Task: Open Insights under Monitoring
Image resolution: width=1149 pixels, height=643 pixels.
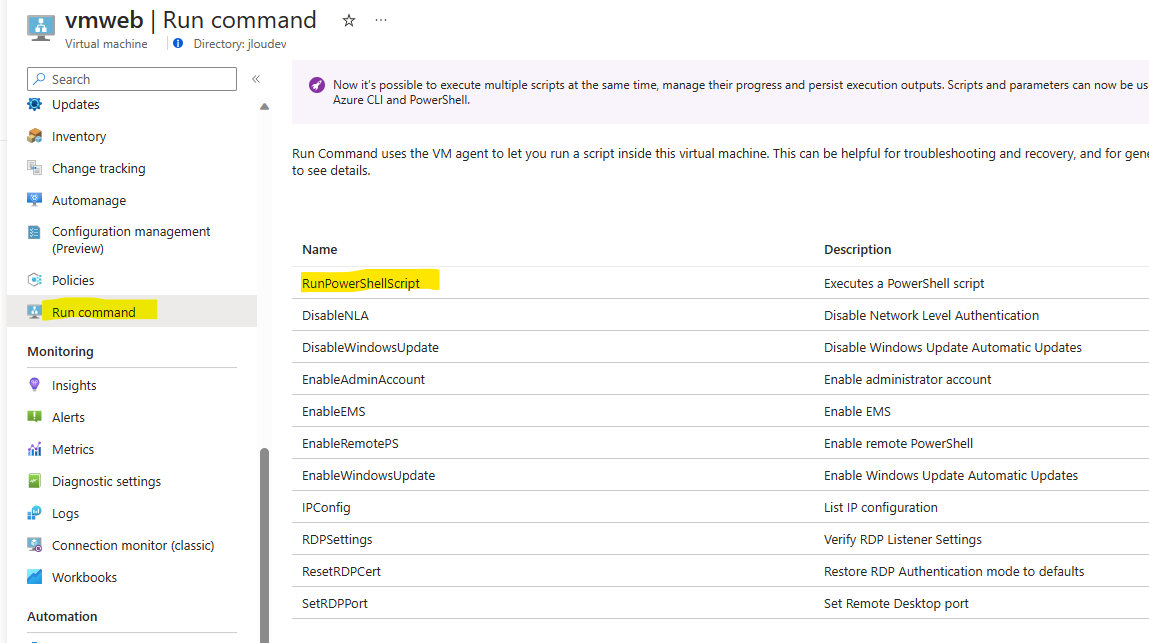Action: click(74, 386)
